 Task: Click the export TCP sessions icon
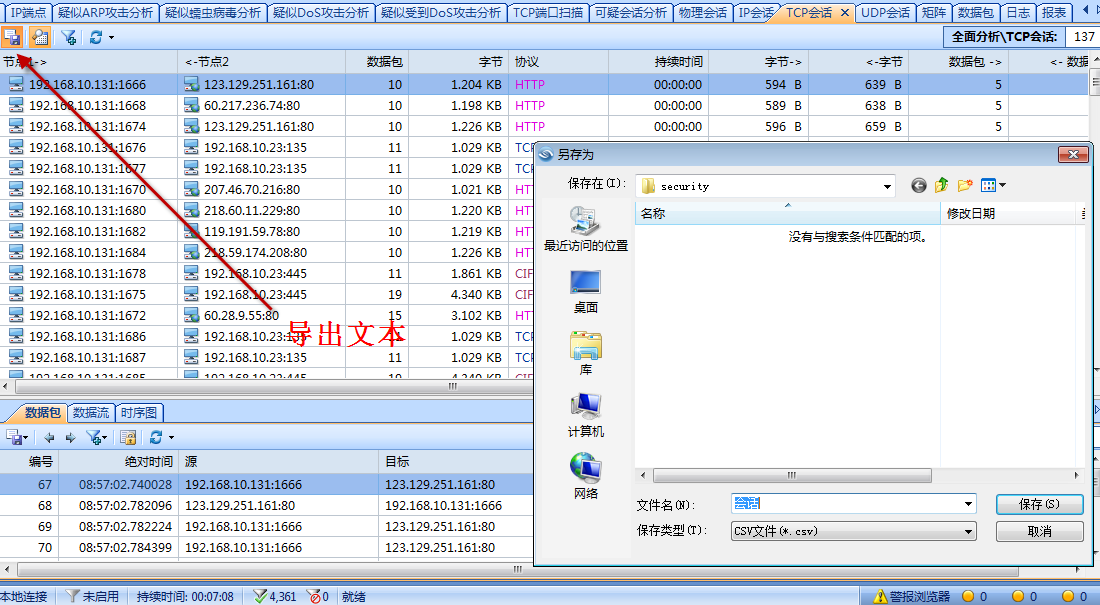click(13, 37)
